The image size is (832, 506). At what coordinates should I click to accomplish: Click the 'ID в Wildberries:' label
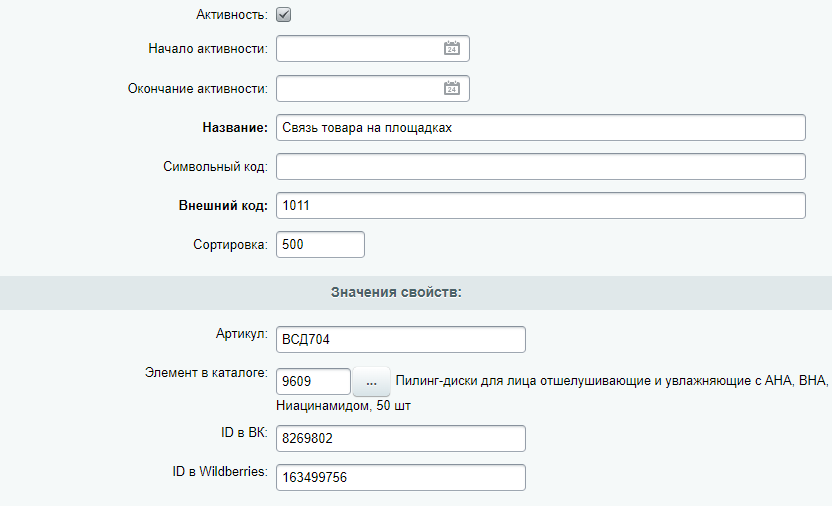pos(218,471)
